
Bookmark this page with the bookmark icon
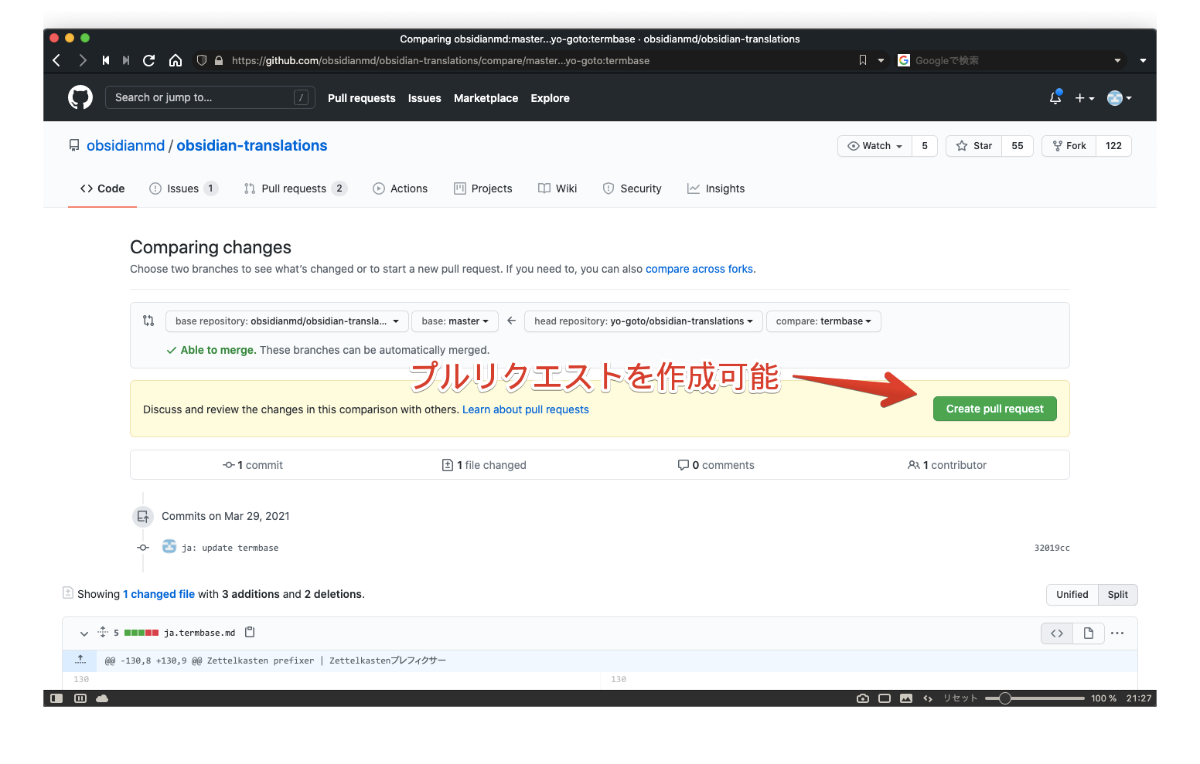(x=863, y=60)
